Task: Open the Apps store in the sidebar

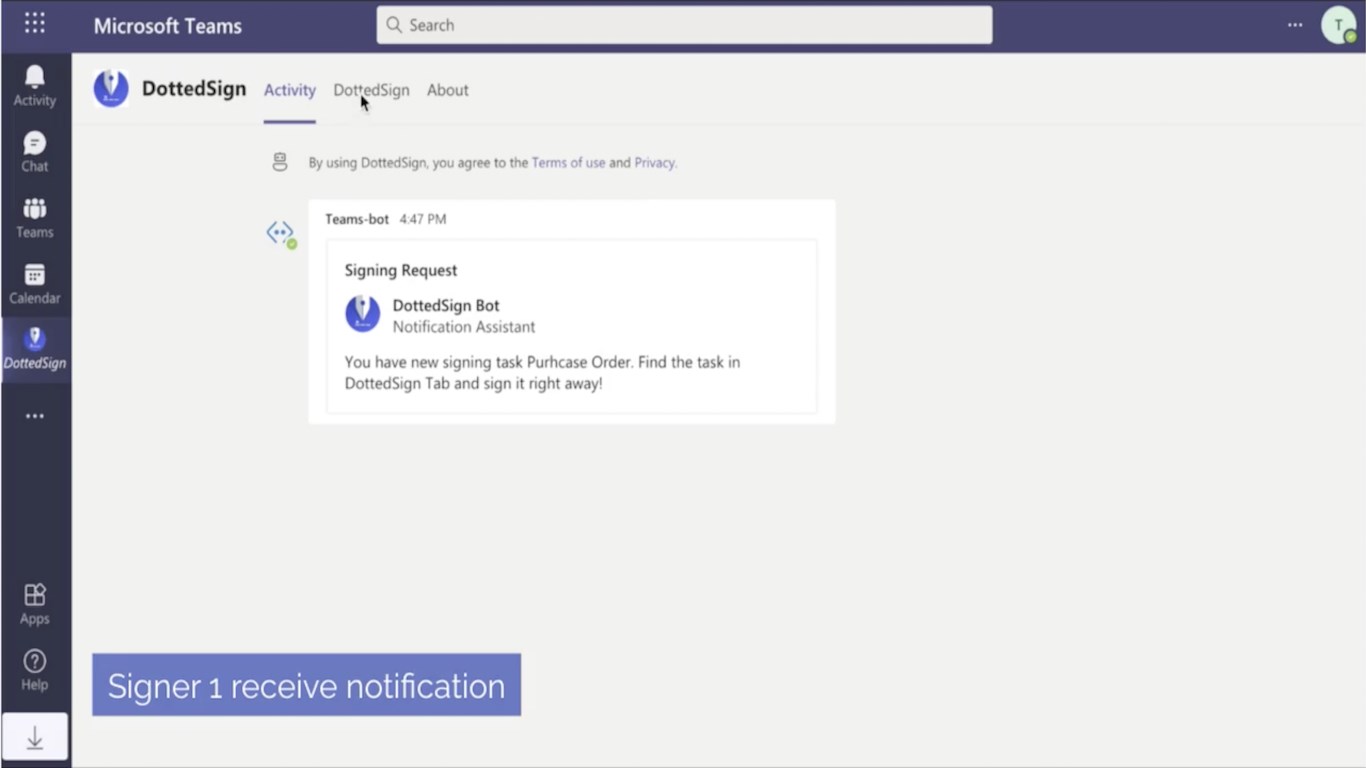Action: tap(35, 604)
